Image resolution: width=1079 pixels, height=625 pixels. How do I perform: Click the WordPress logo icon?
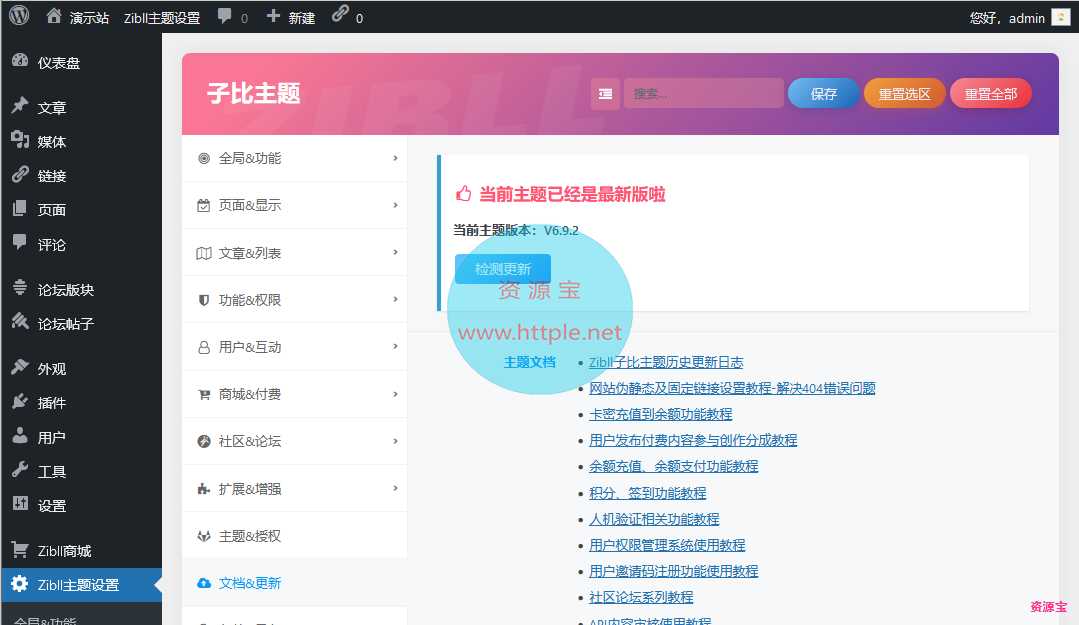(x=19, y=16)
